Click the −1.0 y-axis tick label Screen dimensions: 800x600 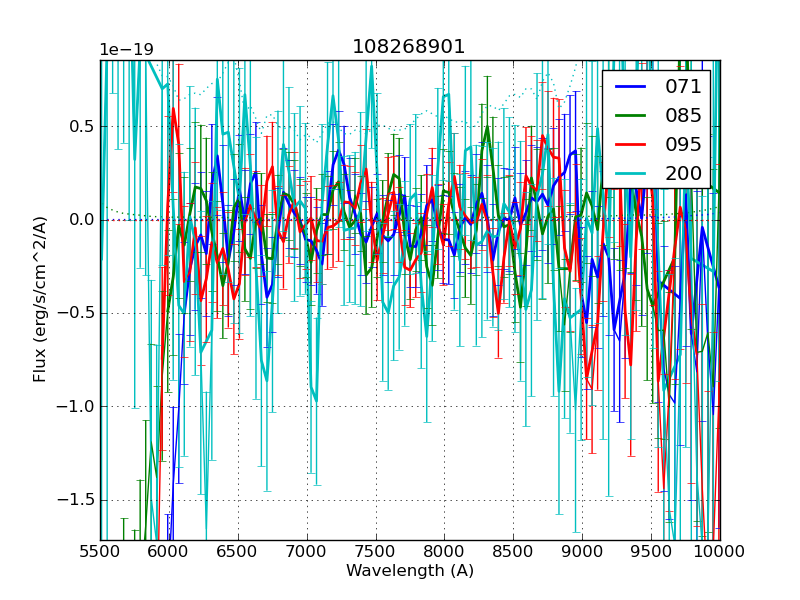(75, 407)
